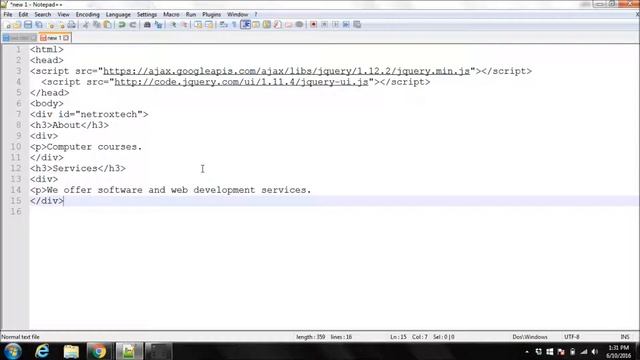
Task: Click the Paste clipboard icon
Action: pyautogui.click(x=107, y=25)
